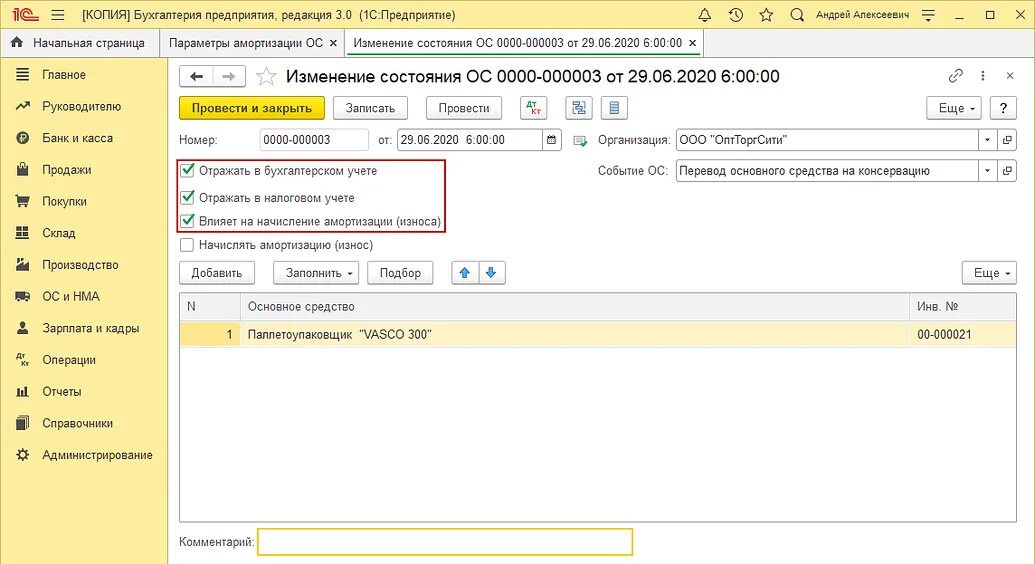Click inventory number cell 00-000021

click(962, 335)
